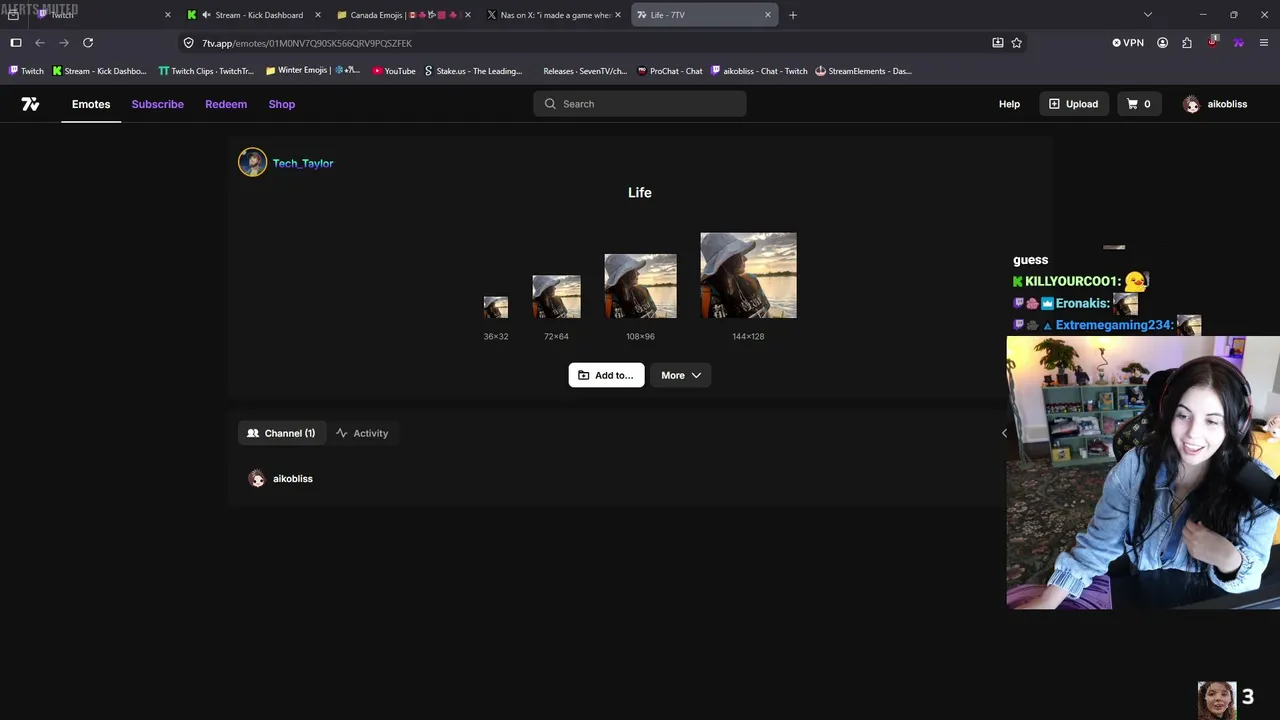Viewport: 1280px width, 720px height.
Task: Show the tab list chevron
Action: click(1148, 15)
